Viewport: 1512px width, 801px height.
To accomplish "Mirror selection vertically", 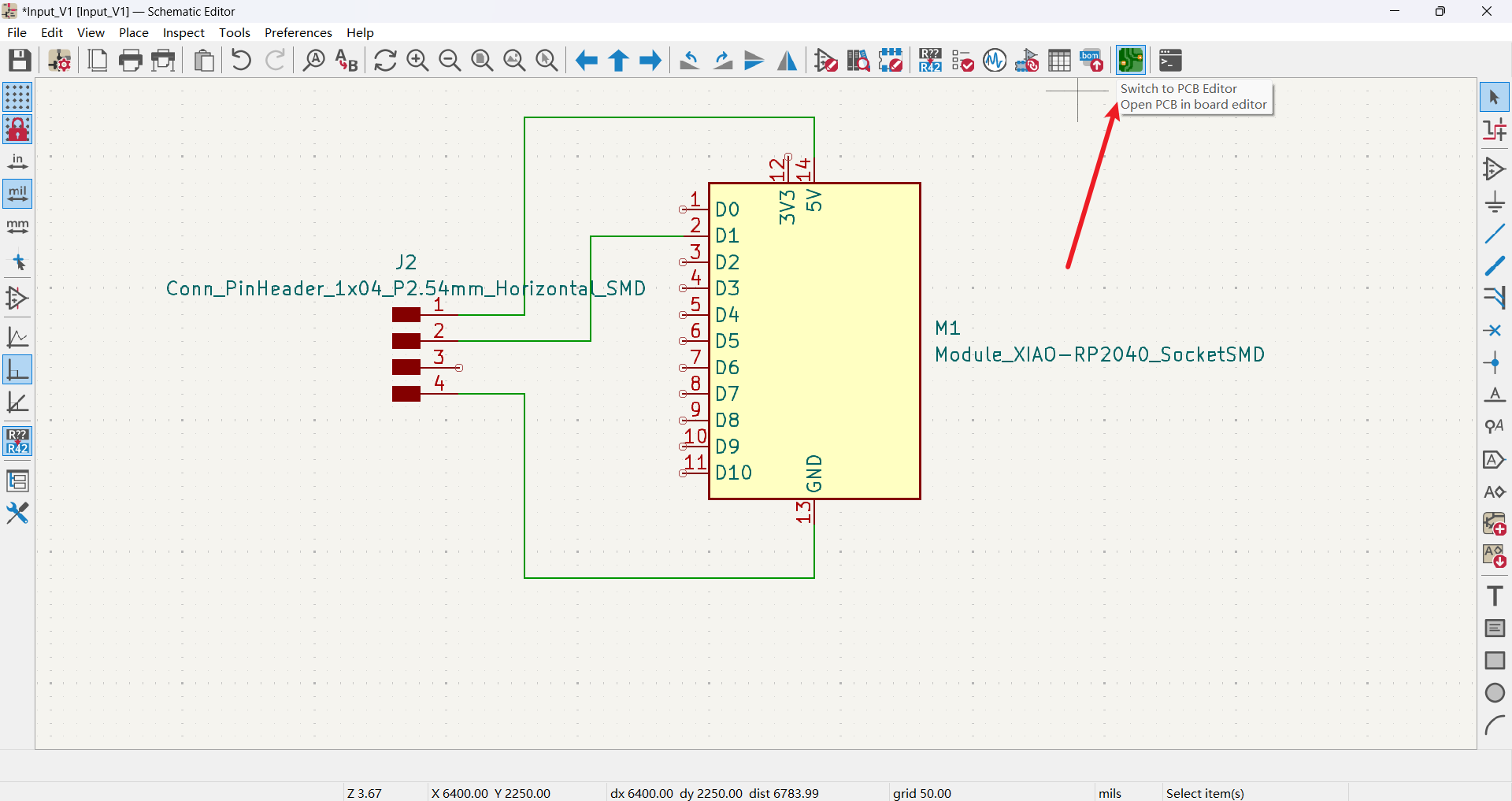I will [x=754, y=60].
